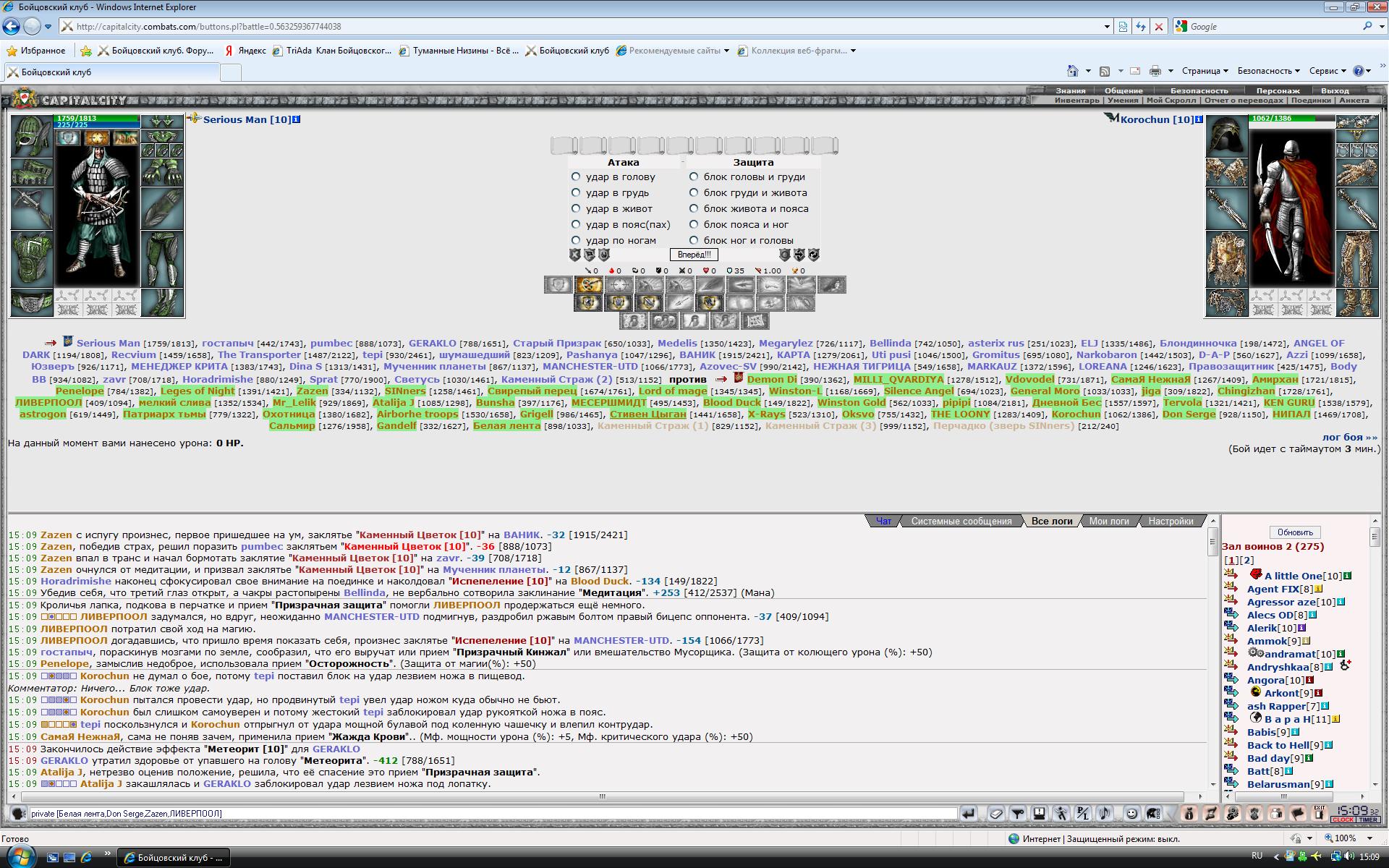The width and height of the screenshot is (1389, 868).
Task: Switch to the 'Все логи' tab
Action: click(1051, 521)
